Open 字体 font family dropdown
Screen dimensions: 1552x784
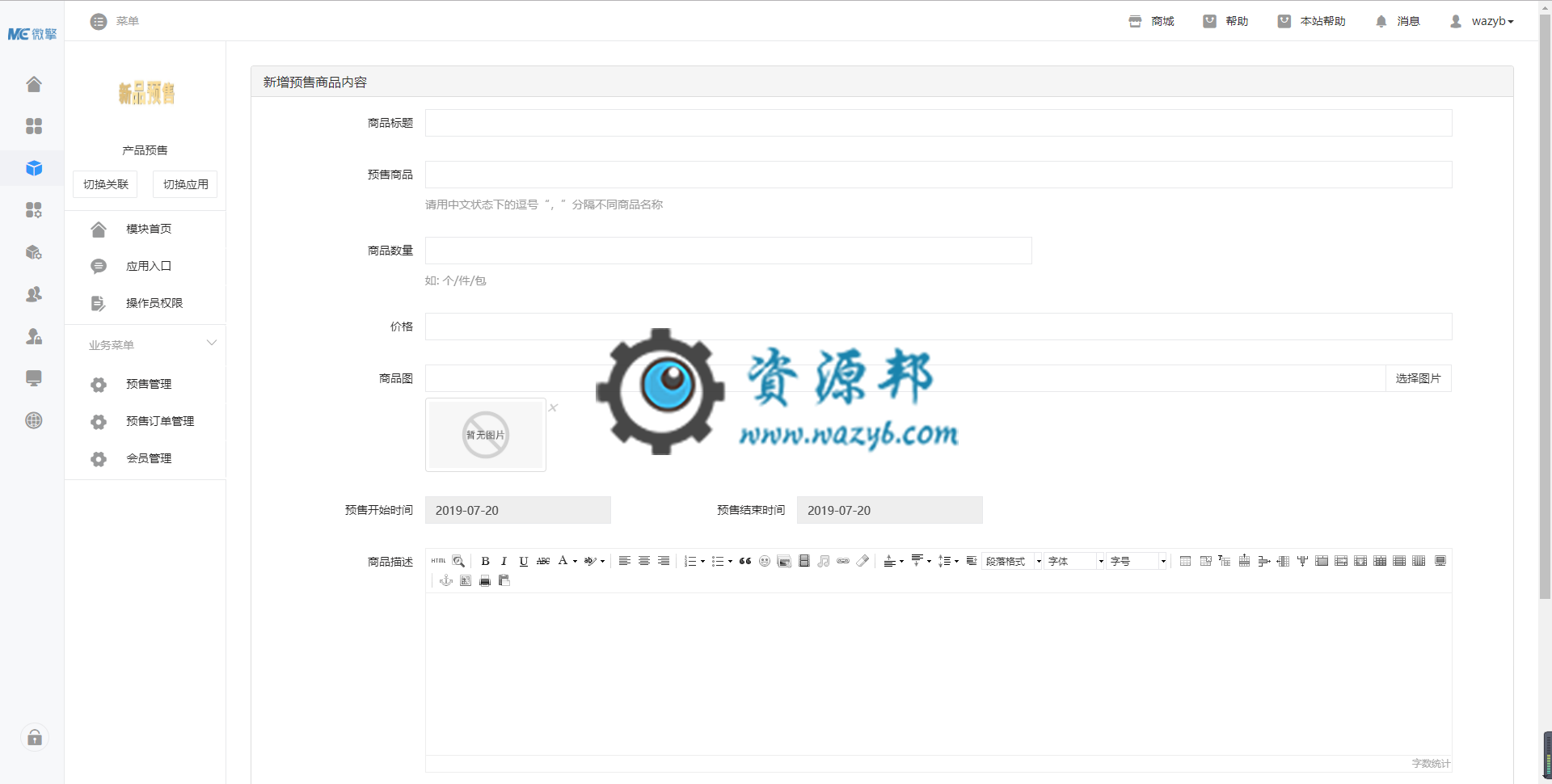click(x=1074, y=561)
